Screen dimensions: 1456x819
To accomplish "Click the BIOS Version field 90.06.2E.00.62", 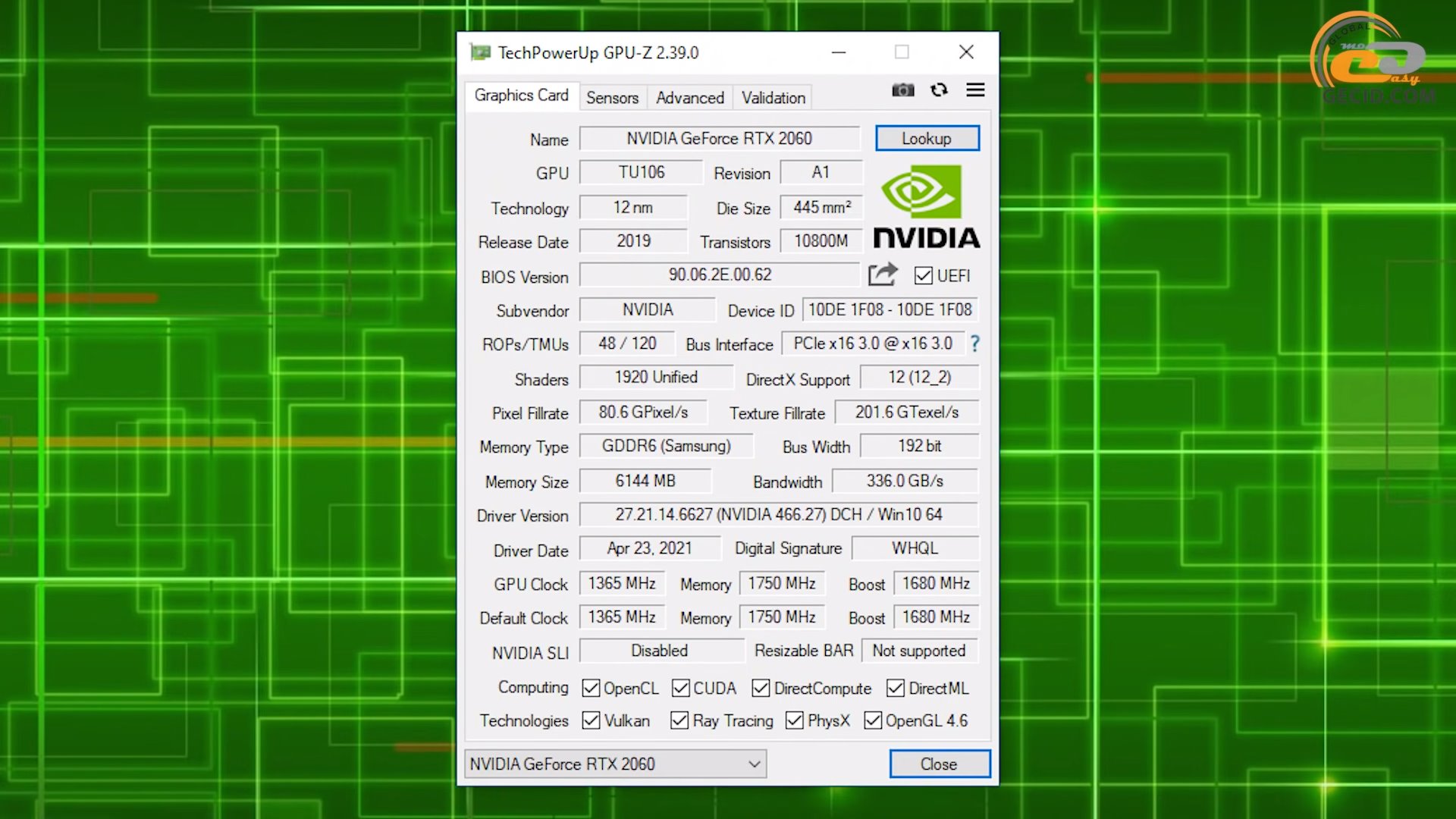I will click(720, 275).
